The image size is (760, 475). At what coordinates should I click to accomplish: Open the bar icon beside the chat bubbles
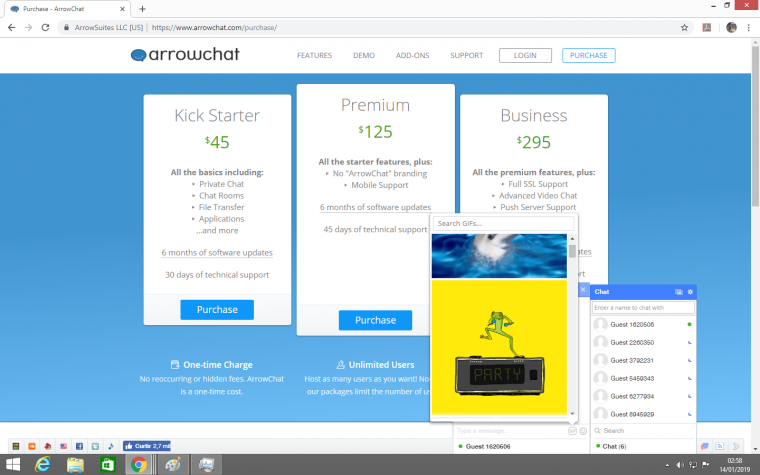coord(720,446)
